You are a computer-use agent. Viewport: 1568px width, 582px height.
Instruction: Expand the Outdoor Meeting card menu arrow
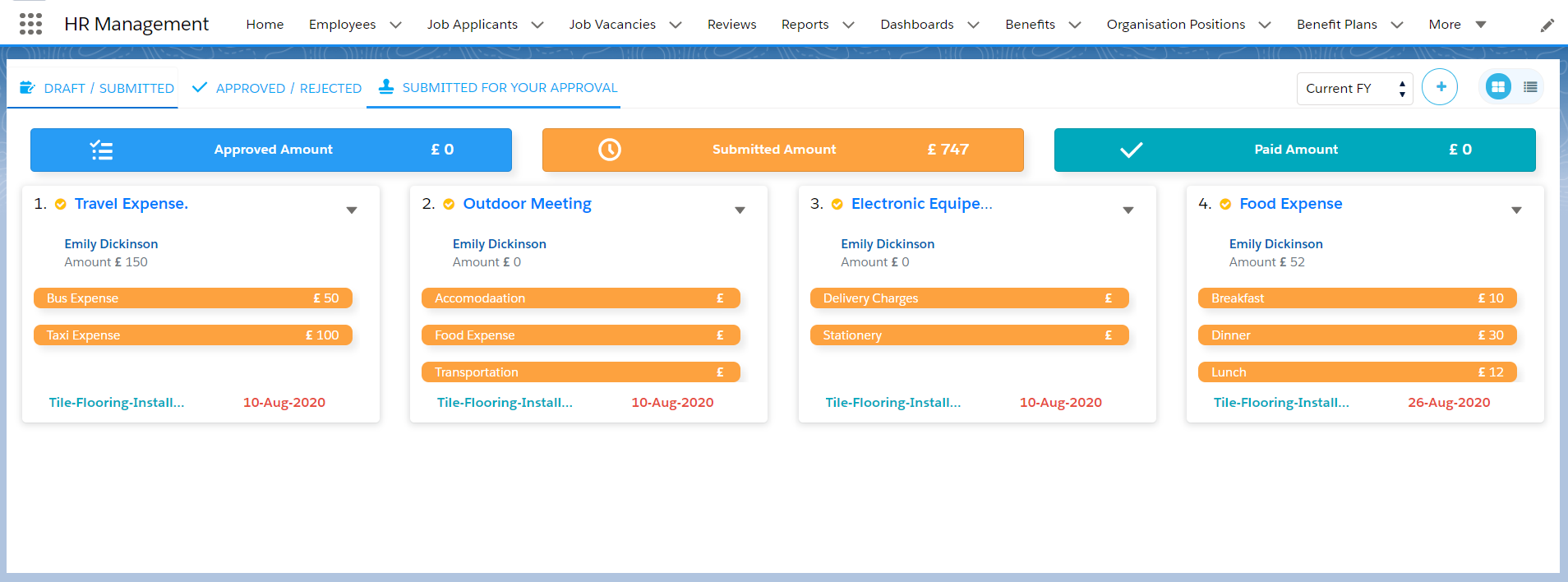[740, 210]
